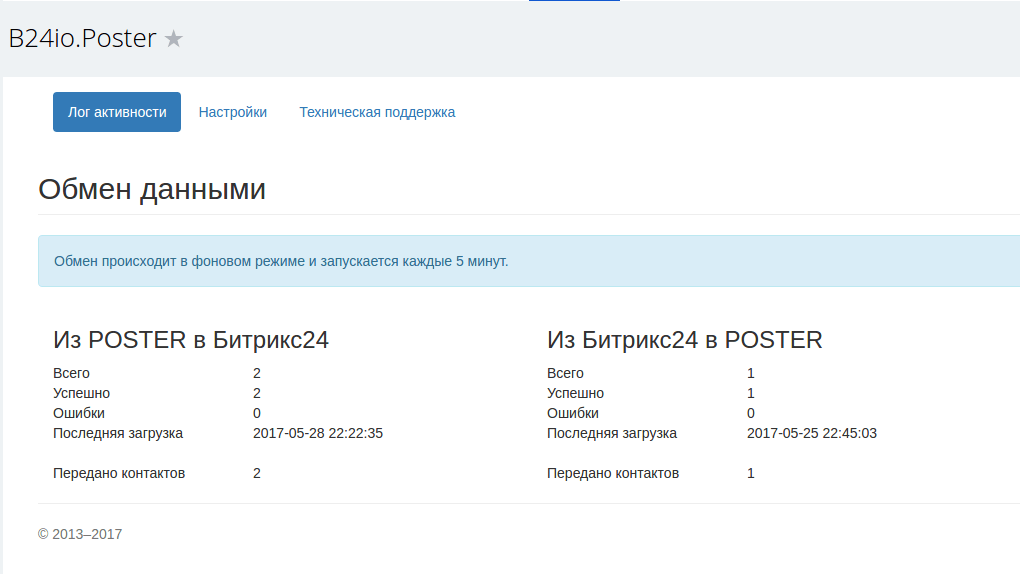
Task: Mark B24io.Poster as favorite with star
Action: pyautogui.click(x=174, y=39)
